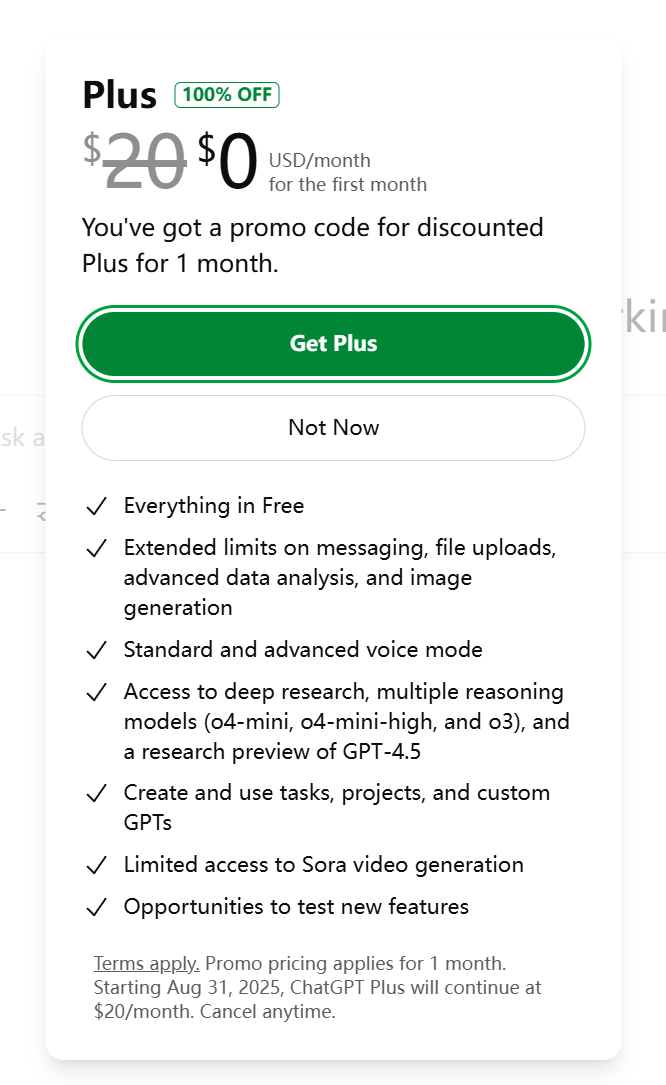Click the struck-through $20 original price

tap(135, 161)
